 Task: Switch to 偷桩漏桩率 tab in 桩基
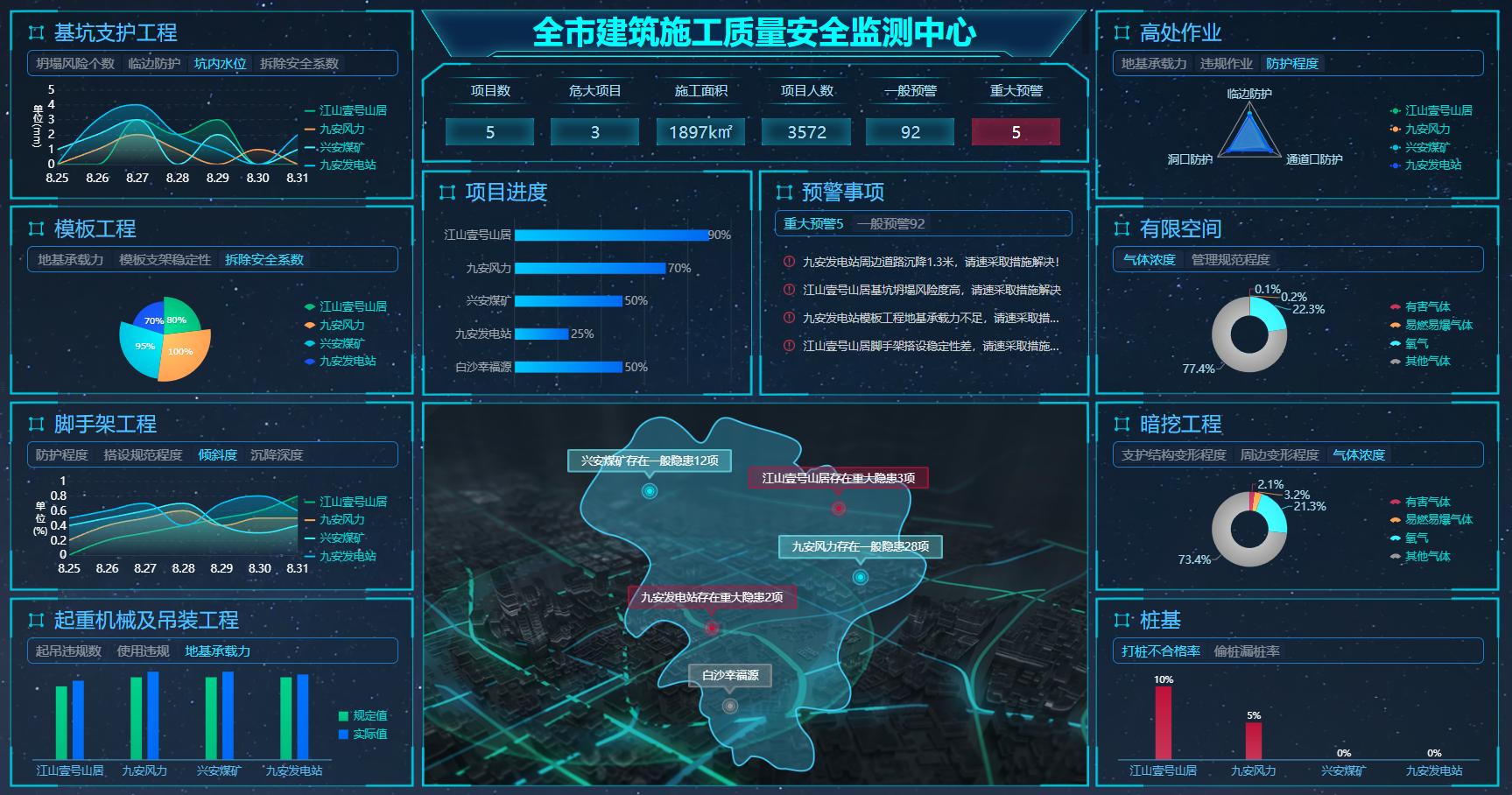(x=1247, y=651)
